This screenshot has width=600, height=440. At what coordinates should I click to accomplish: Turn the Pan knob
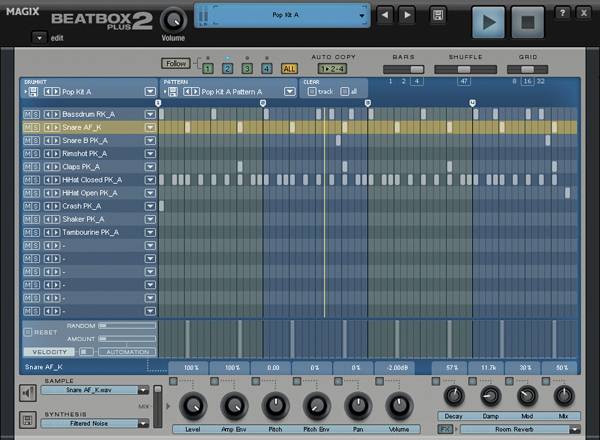358,406
